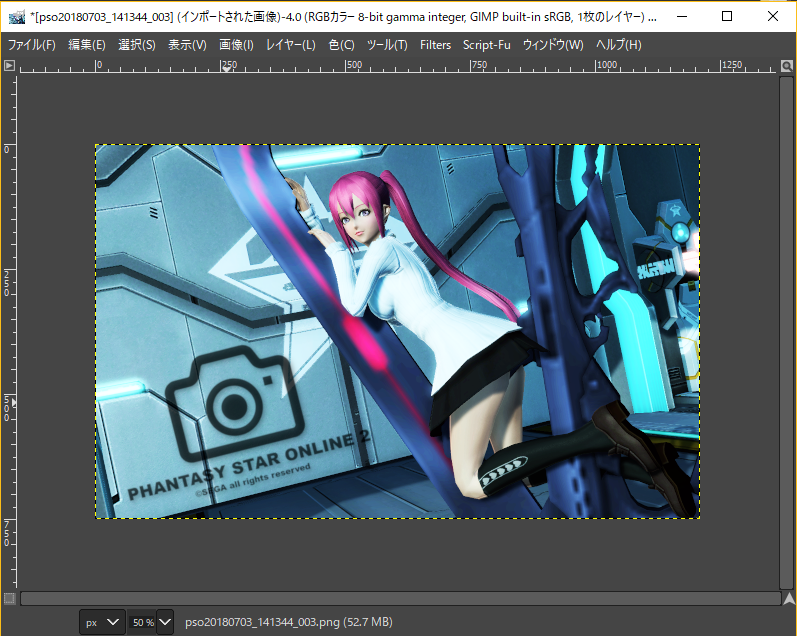Toggle Quick Mask button at bottom left
Viewport: 797px width, 636px height.
pos(9,598)
